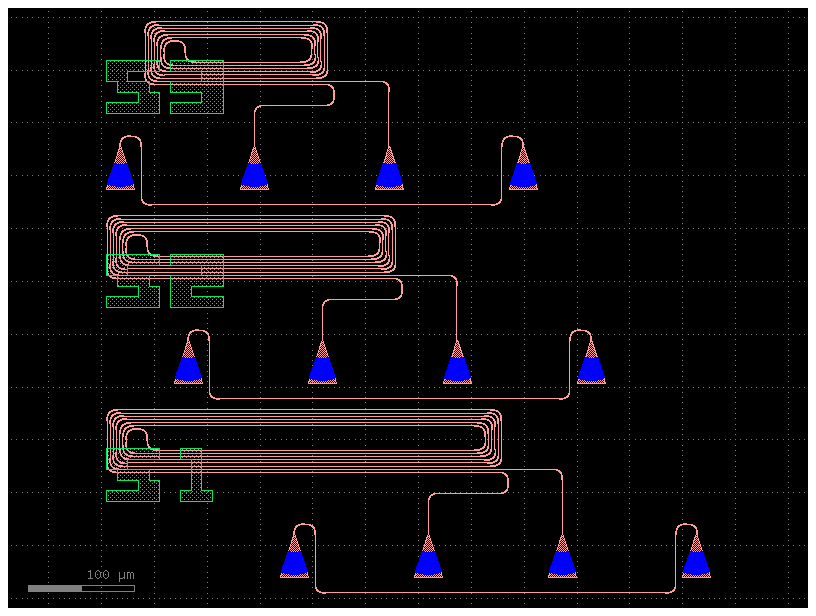Click the leftmost grating coupler in the bottom row
The width and height of the screenshot is (816, 616).
click(x=295, y=560)
